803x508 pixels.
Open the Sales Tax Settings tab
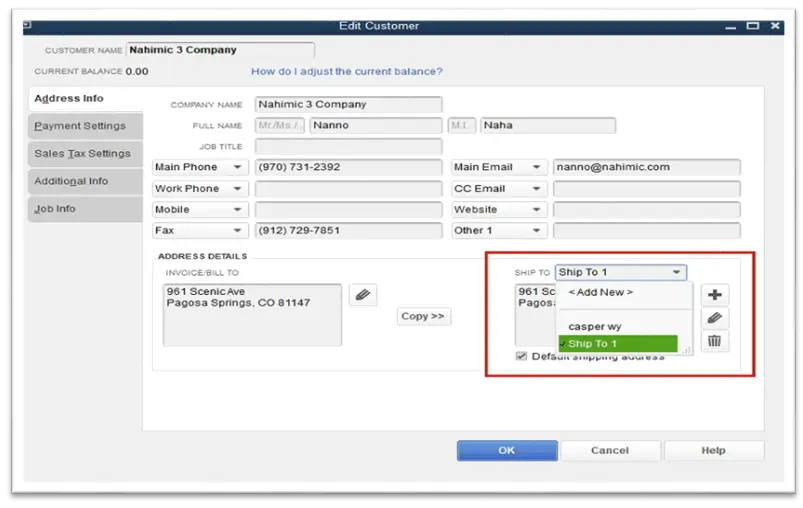click(85, 154)
